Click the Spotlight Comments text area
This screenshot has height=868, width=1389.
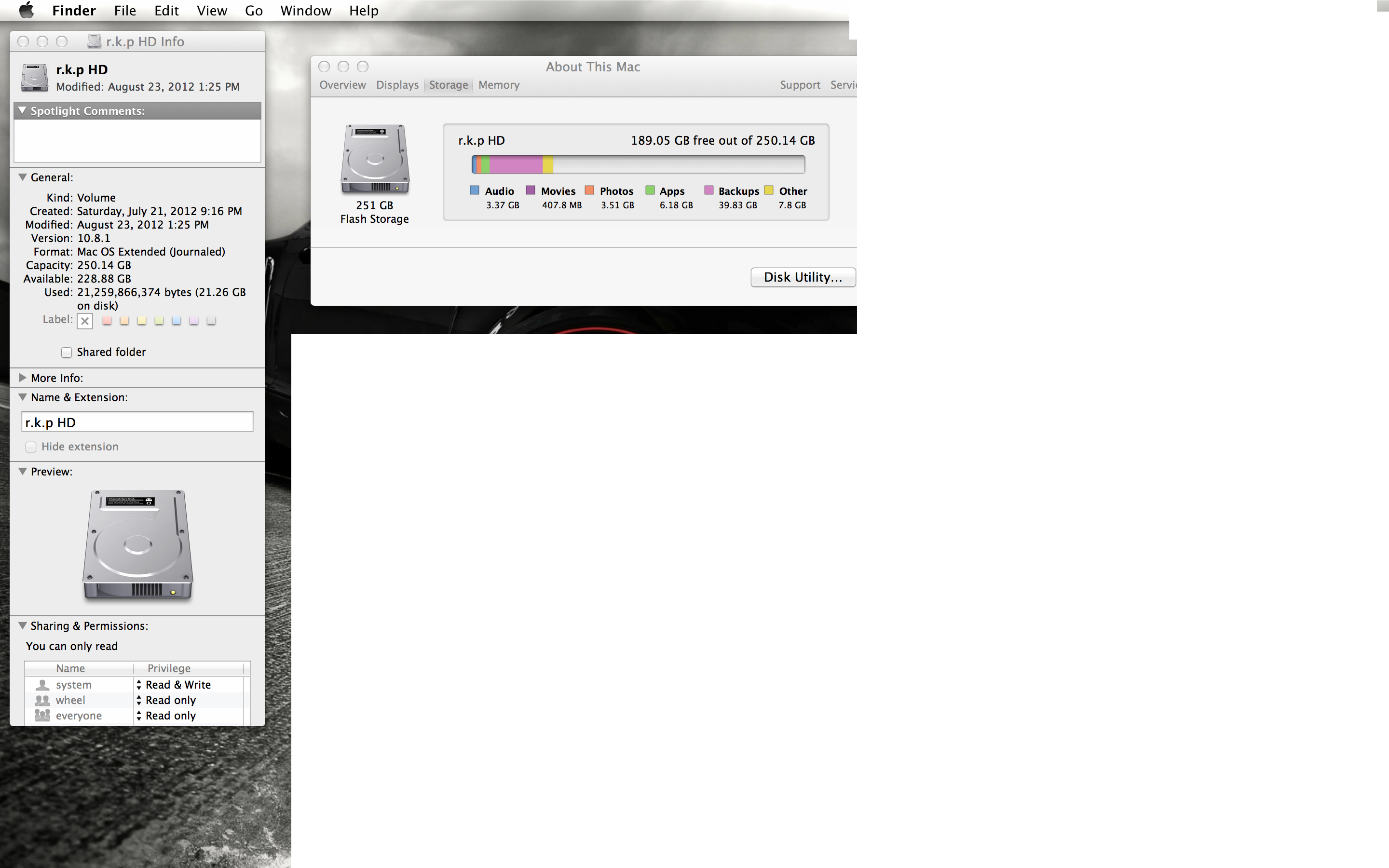tap(137, 141)
